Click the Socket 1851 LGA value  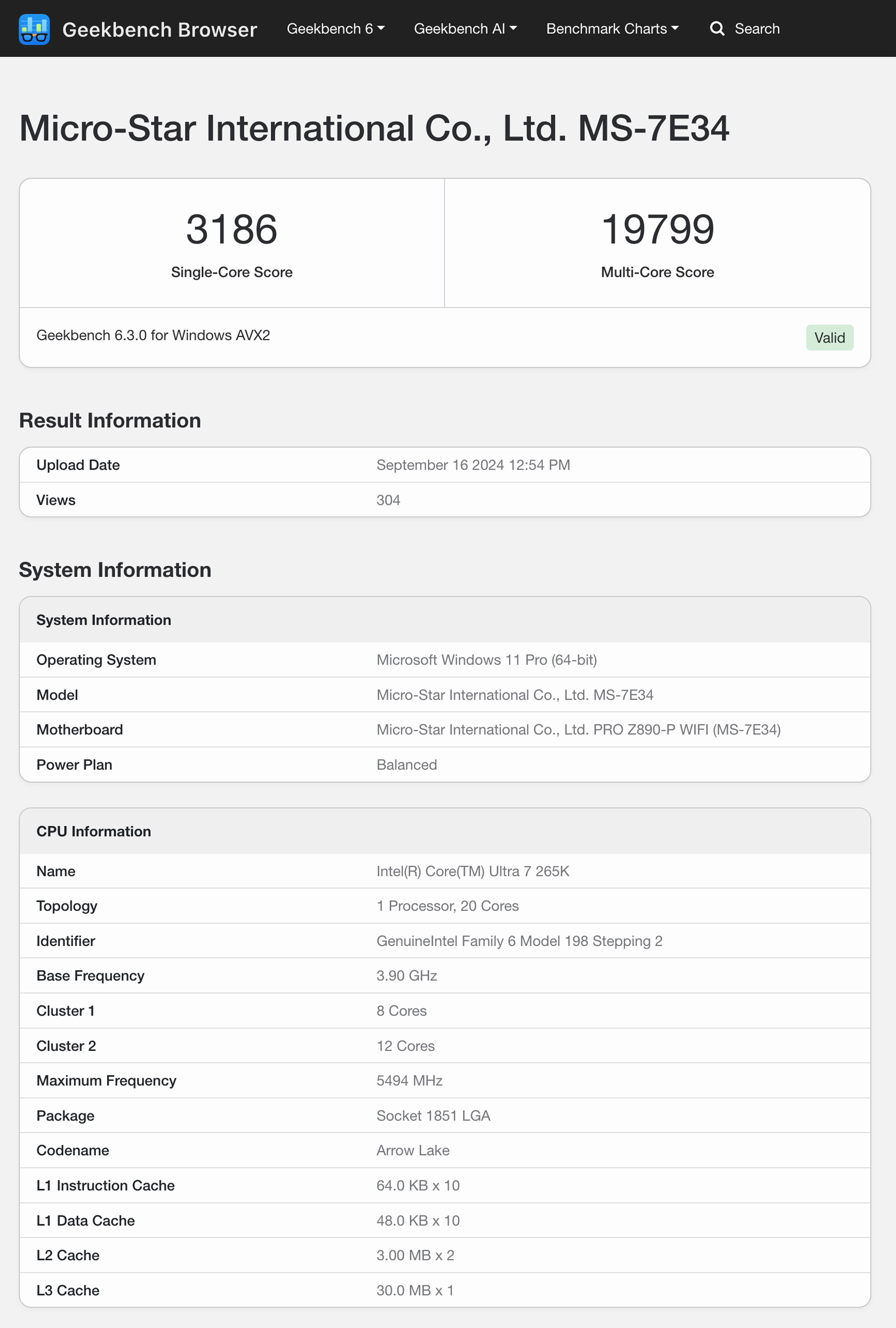pos(434,1116)
